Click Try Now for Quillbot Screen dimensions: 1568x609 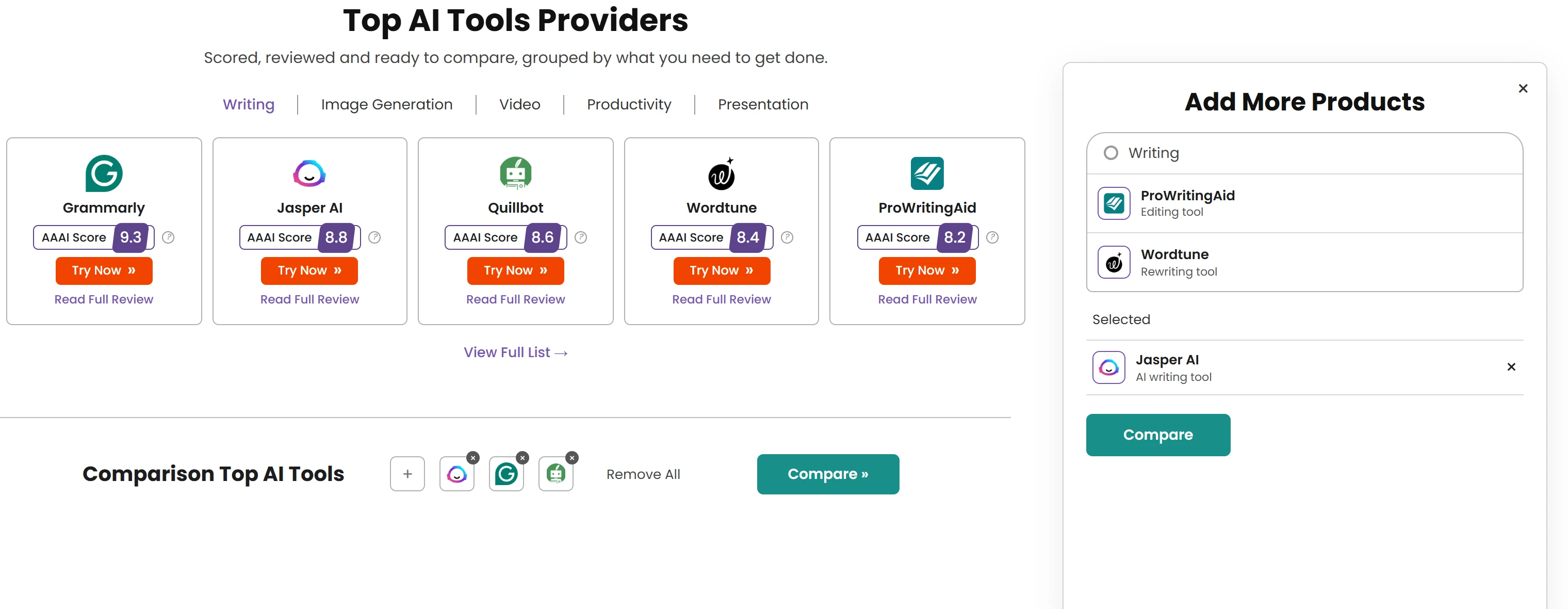(516, 271)
